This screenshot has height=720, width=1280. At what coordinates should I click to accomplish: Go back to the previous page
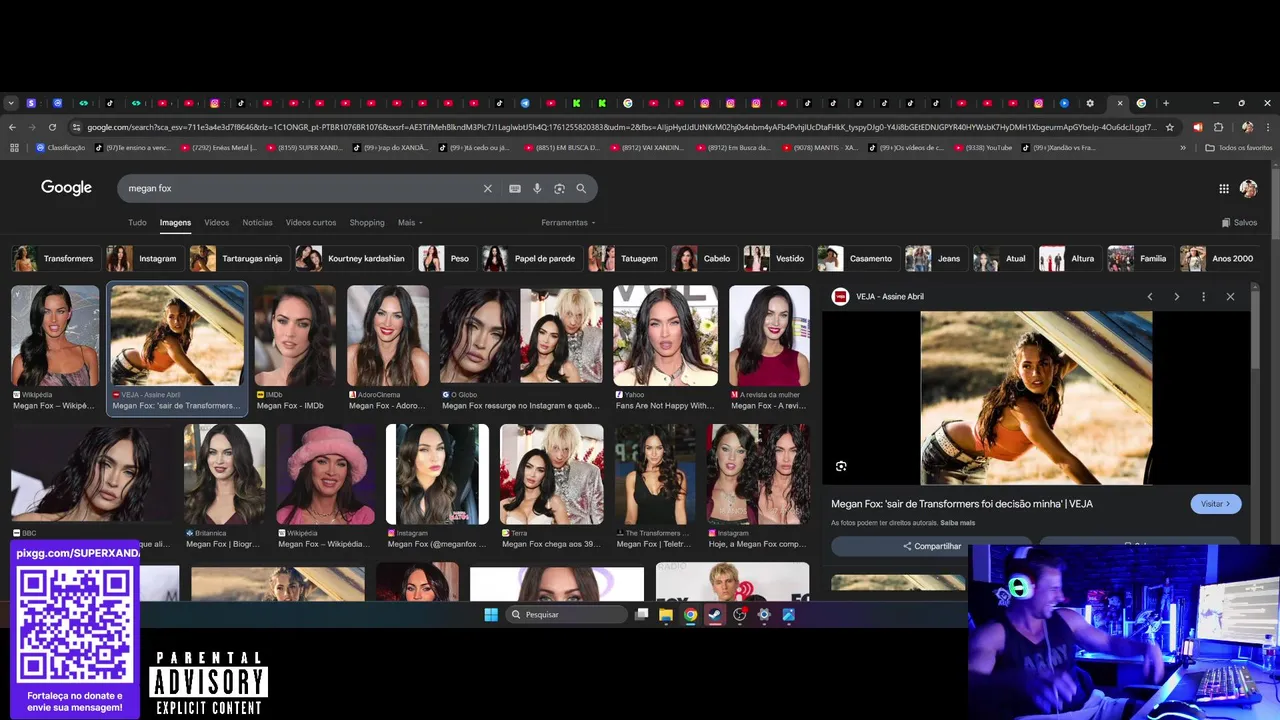pos(12,127)
